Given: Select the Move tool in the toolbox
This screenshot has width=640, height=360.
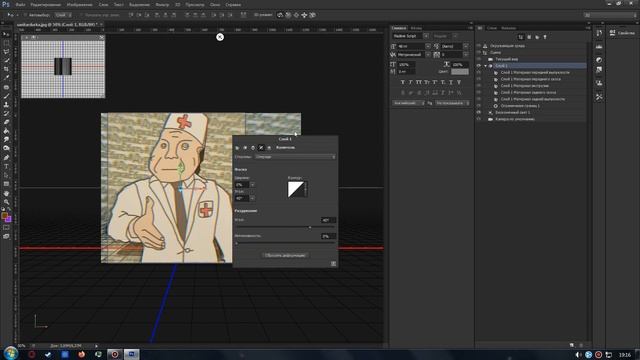Looking at the screenshot, I should coord(6,34).
